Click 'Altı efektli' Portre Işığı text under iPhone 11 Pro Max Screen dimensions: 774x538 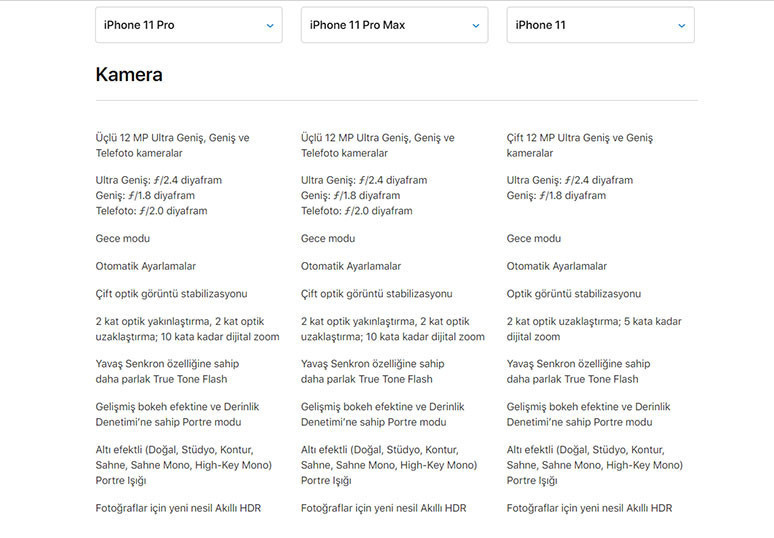point(389,465)
